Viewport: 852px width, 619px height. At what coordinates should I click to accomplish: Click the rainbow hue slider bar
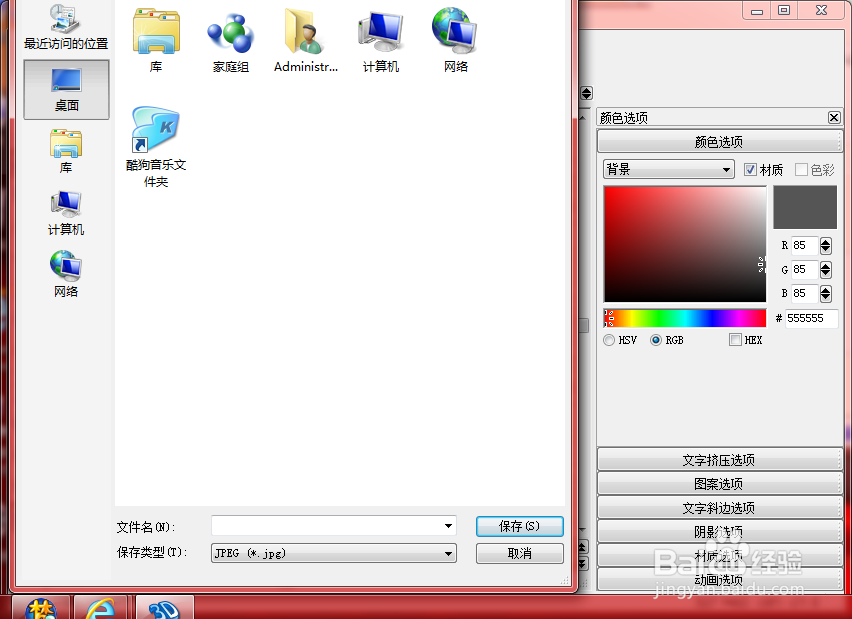tap(685, 318)
